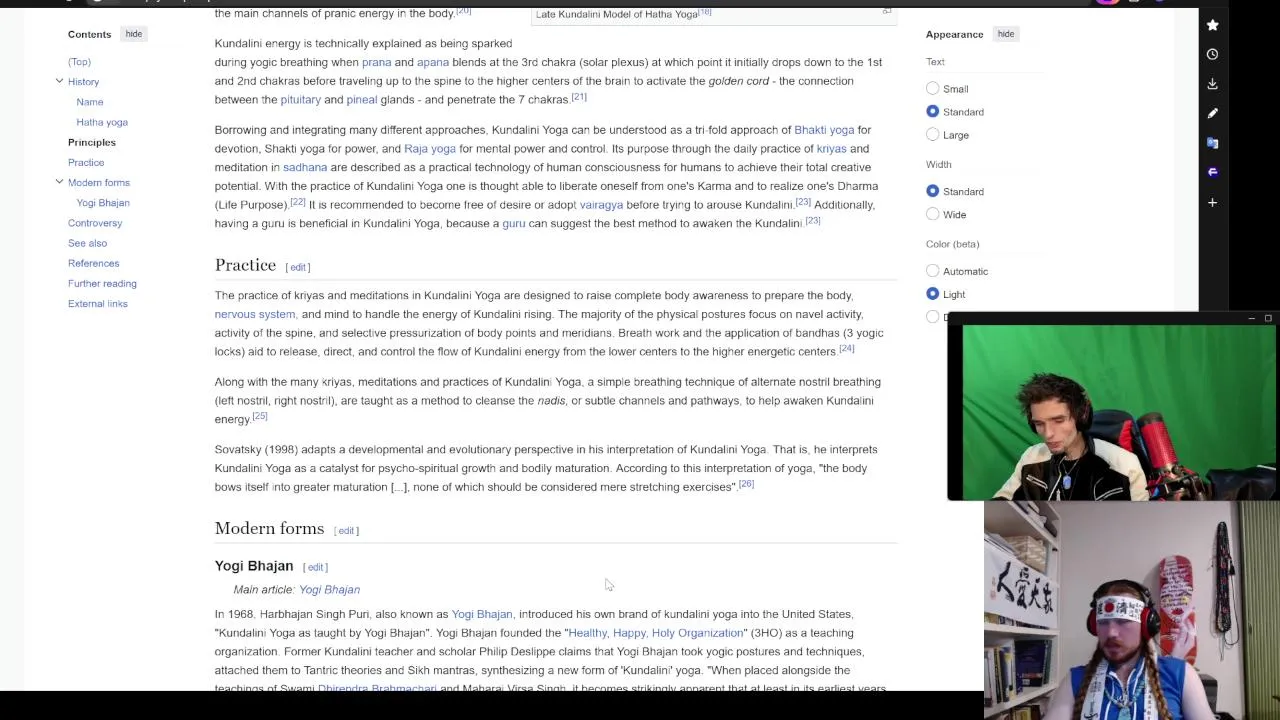The height and width of the screenshot is (720, 1280).
Task: Go to See also in Contents
Action: point(87,243)
